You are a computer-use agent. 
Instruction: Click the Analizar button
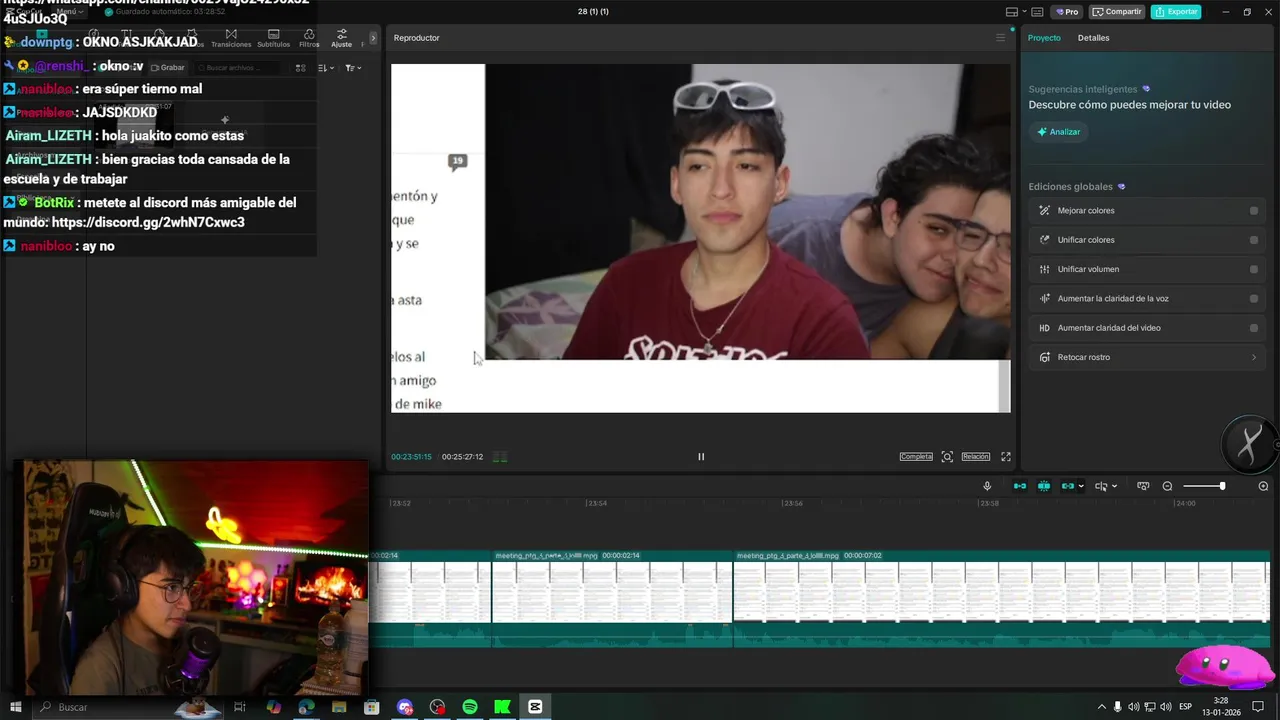pyautogui.click(x=1058, y=132)
